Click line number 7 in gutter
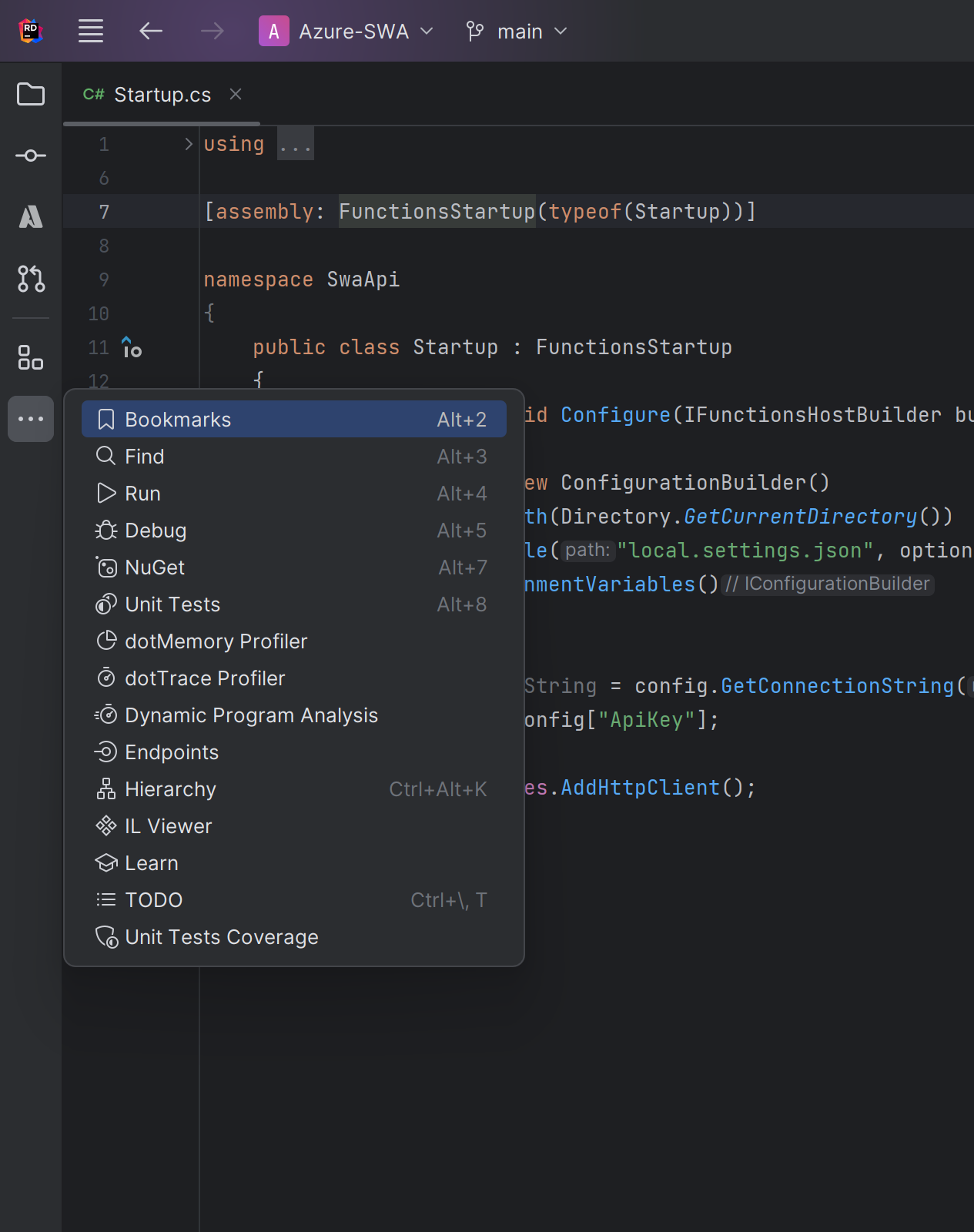 point(104,212)
